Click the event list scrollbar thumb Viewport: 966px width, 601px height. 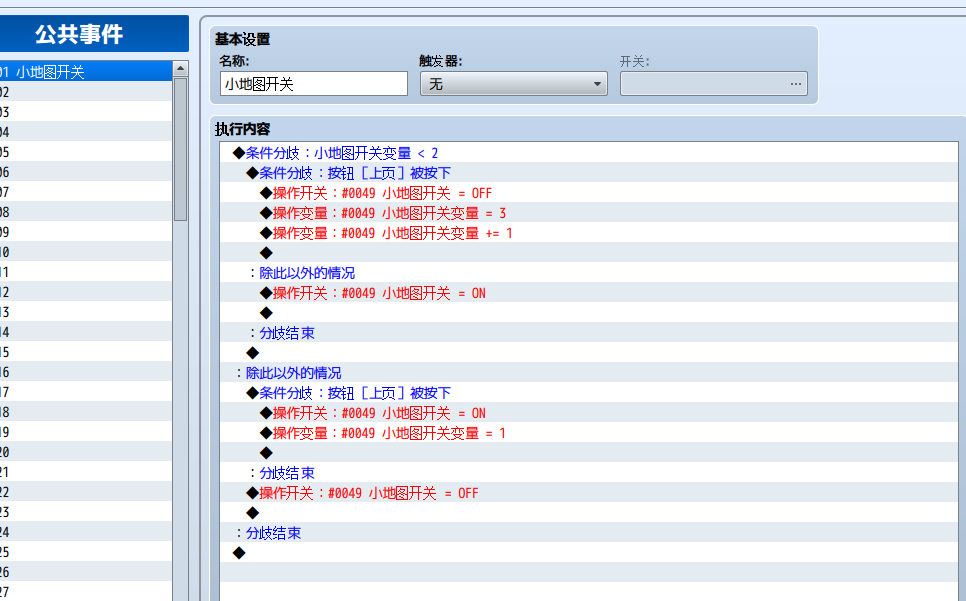[180, 149]
